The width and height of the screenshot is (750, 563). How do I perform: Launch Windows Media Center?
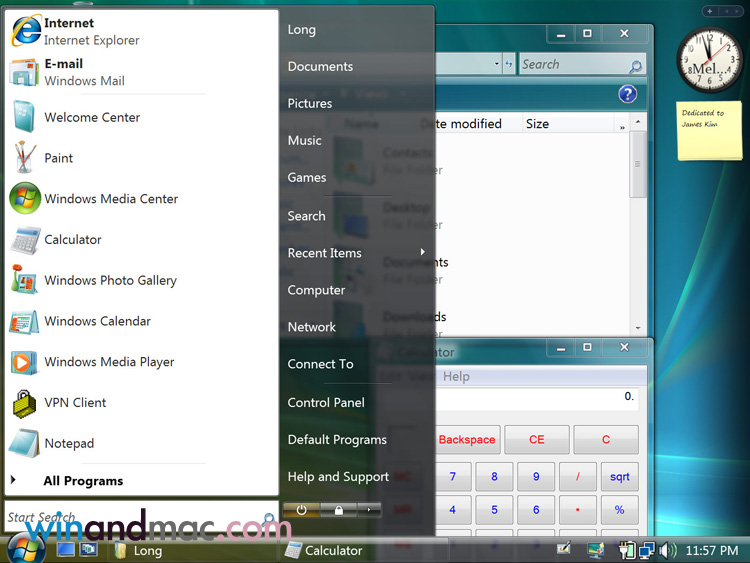[x=110, y=199]
